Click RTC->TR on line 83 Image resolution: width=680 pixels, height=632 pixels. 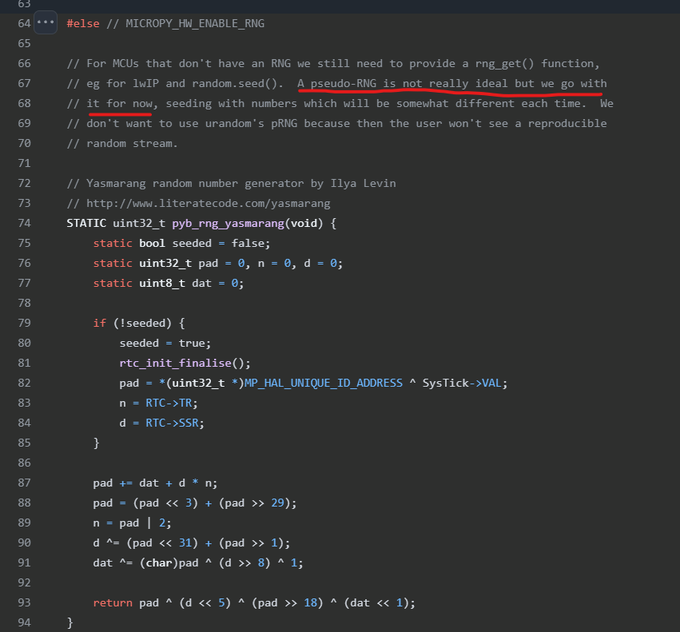171,403
